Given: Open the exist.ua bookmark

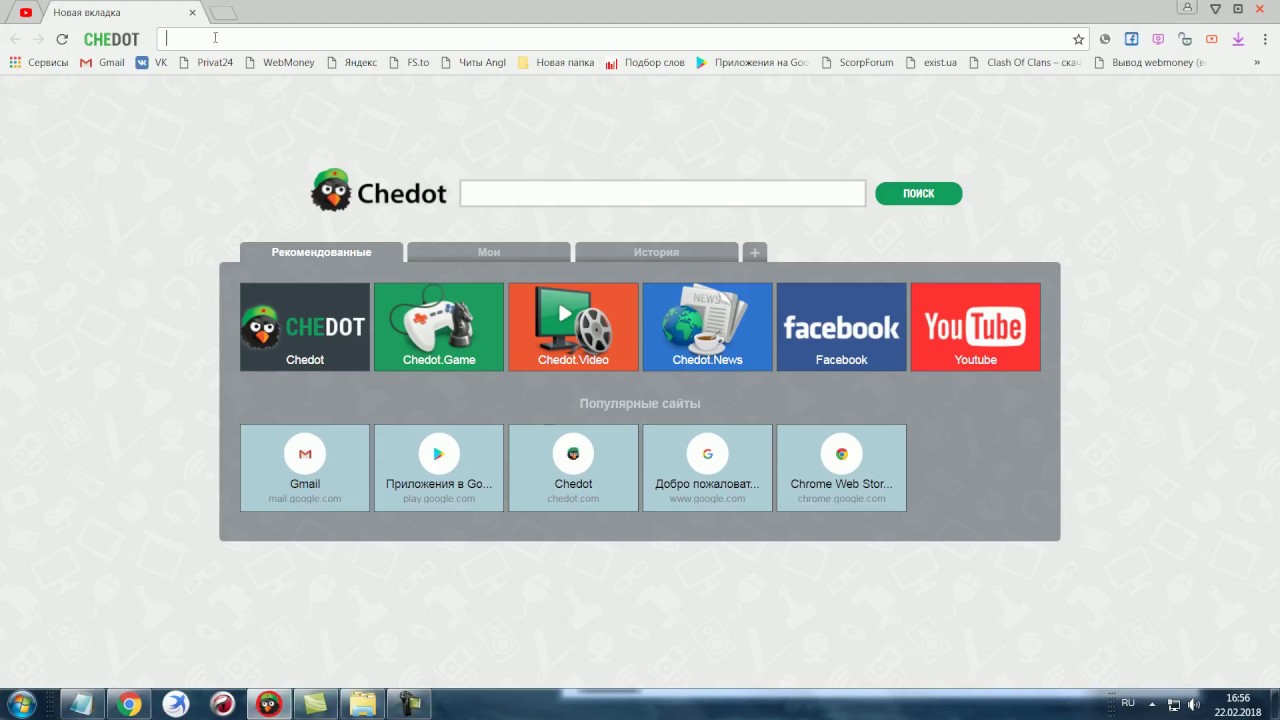Looking at the screenshot, I should pos(931,62).
